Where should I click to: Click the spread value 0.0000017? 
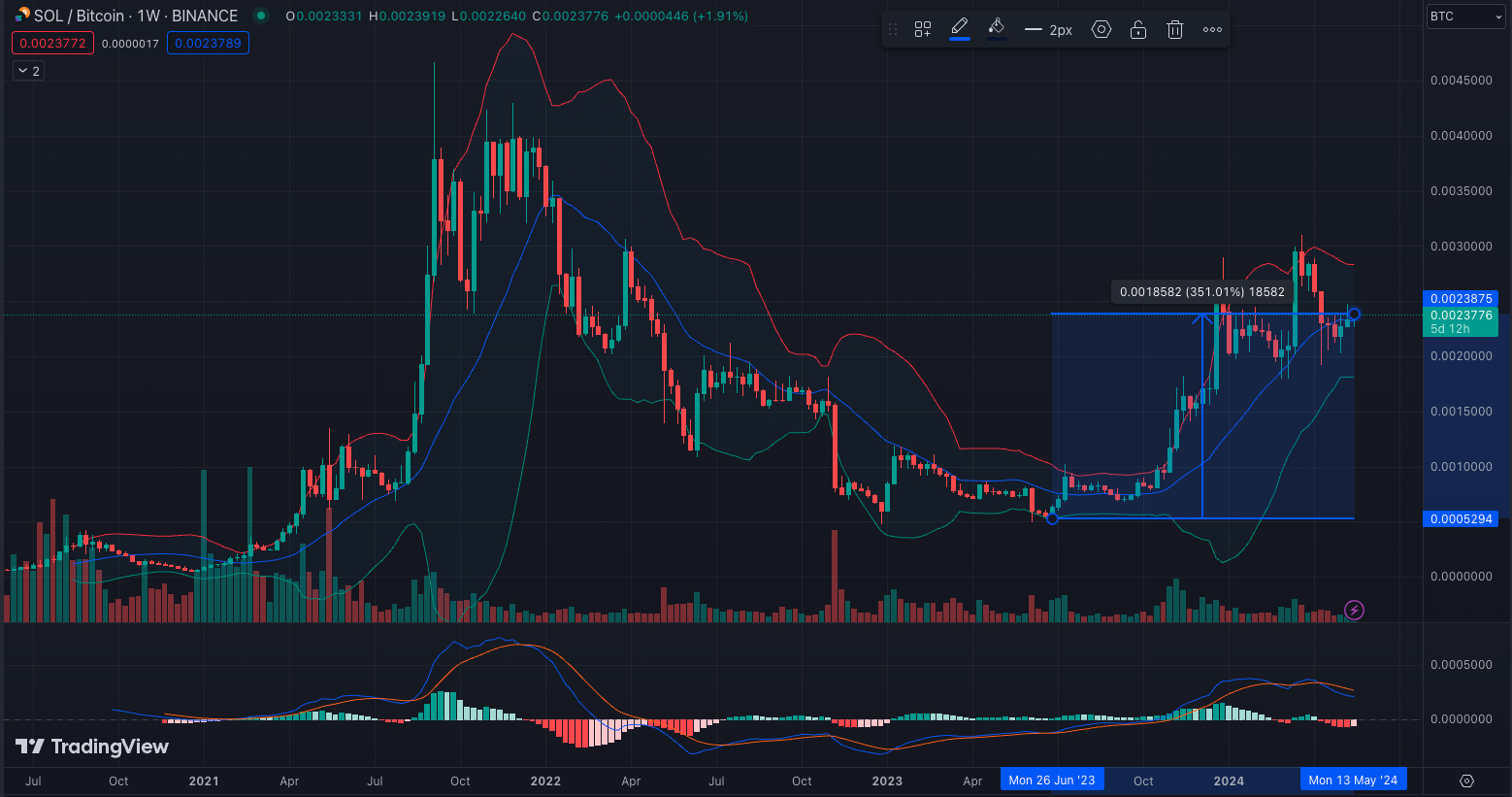130,44
